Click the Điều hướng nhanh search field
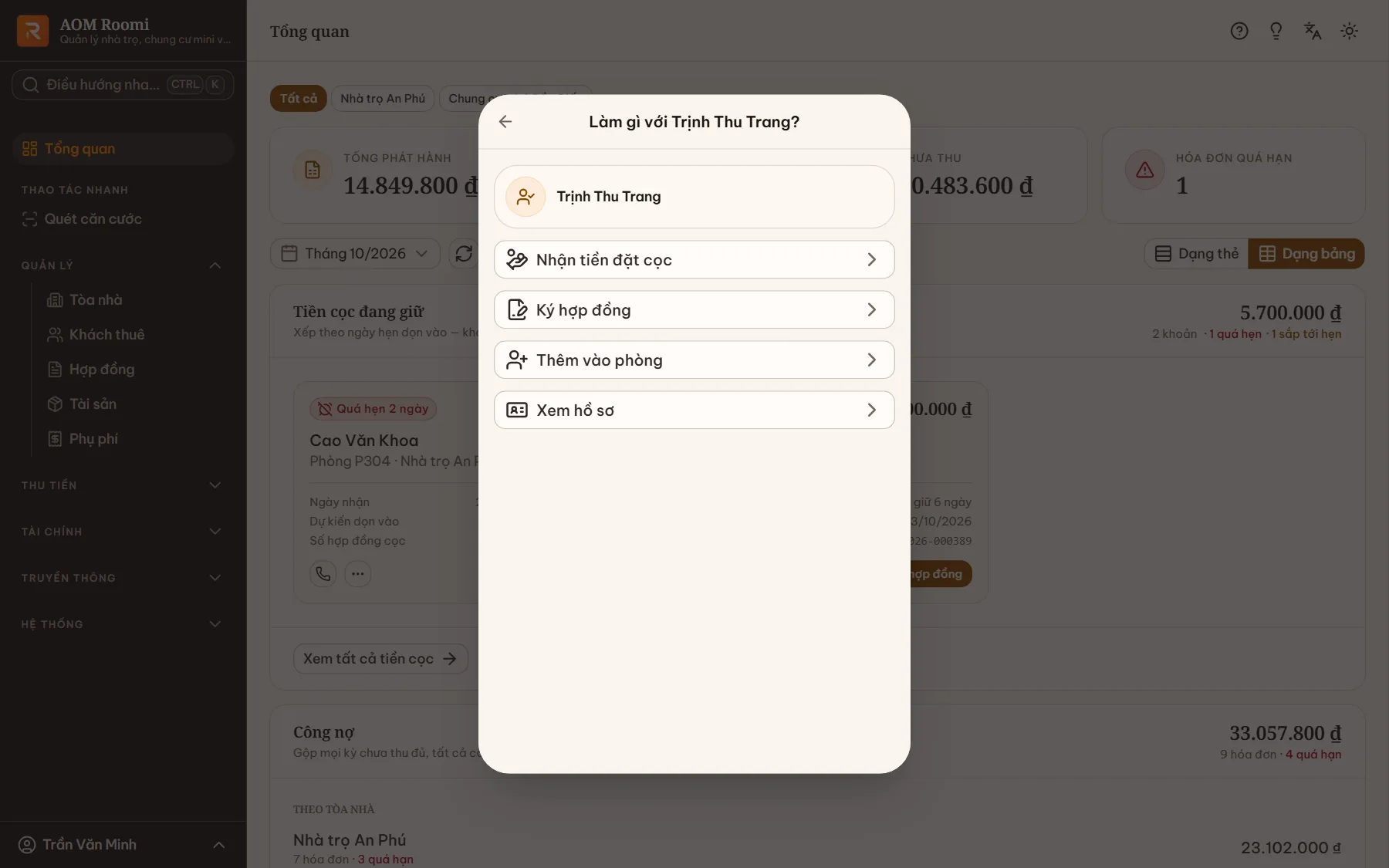Screen dimensions: 1389x868 click(123, 85)
